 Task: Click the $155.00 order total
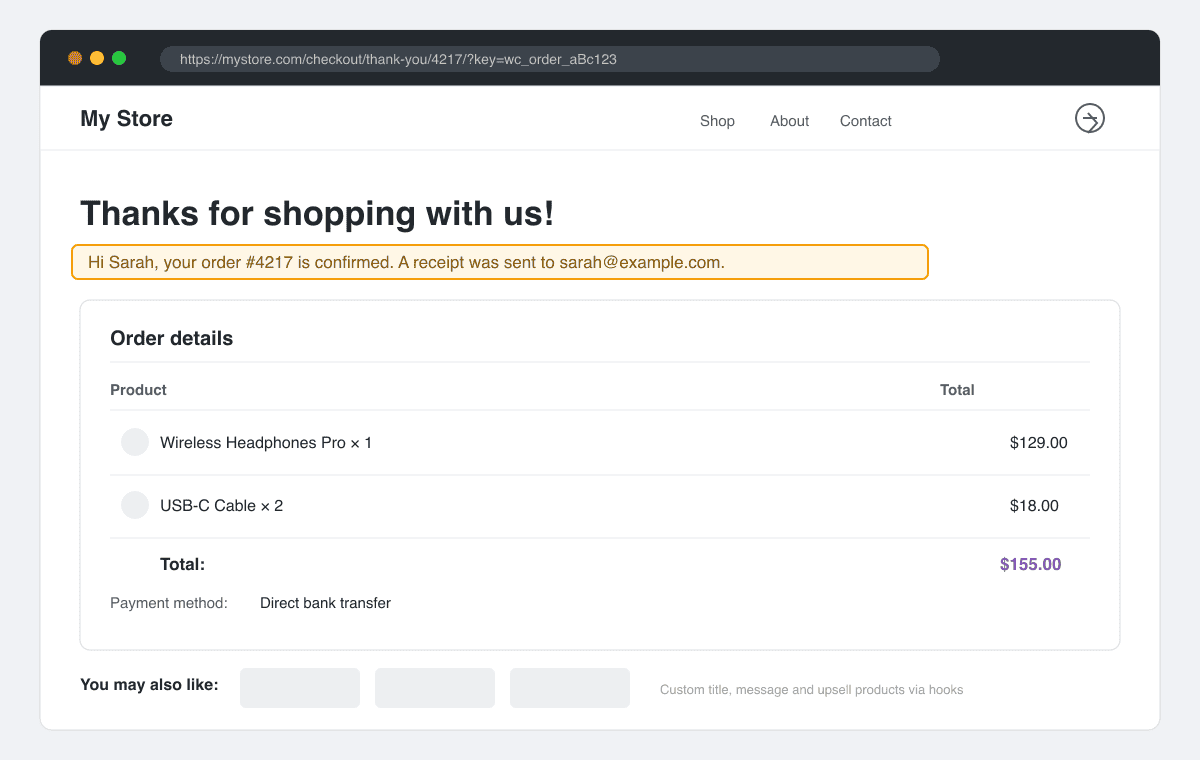(x=1030, y=564)
